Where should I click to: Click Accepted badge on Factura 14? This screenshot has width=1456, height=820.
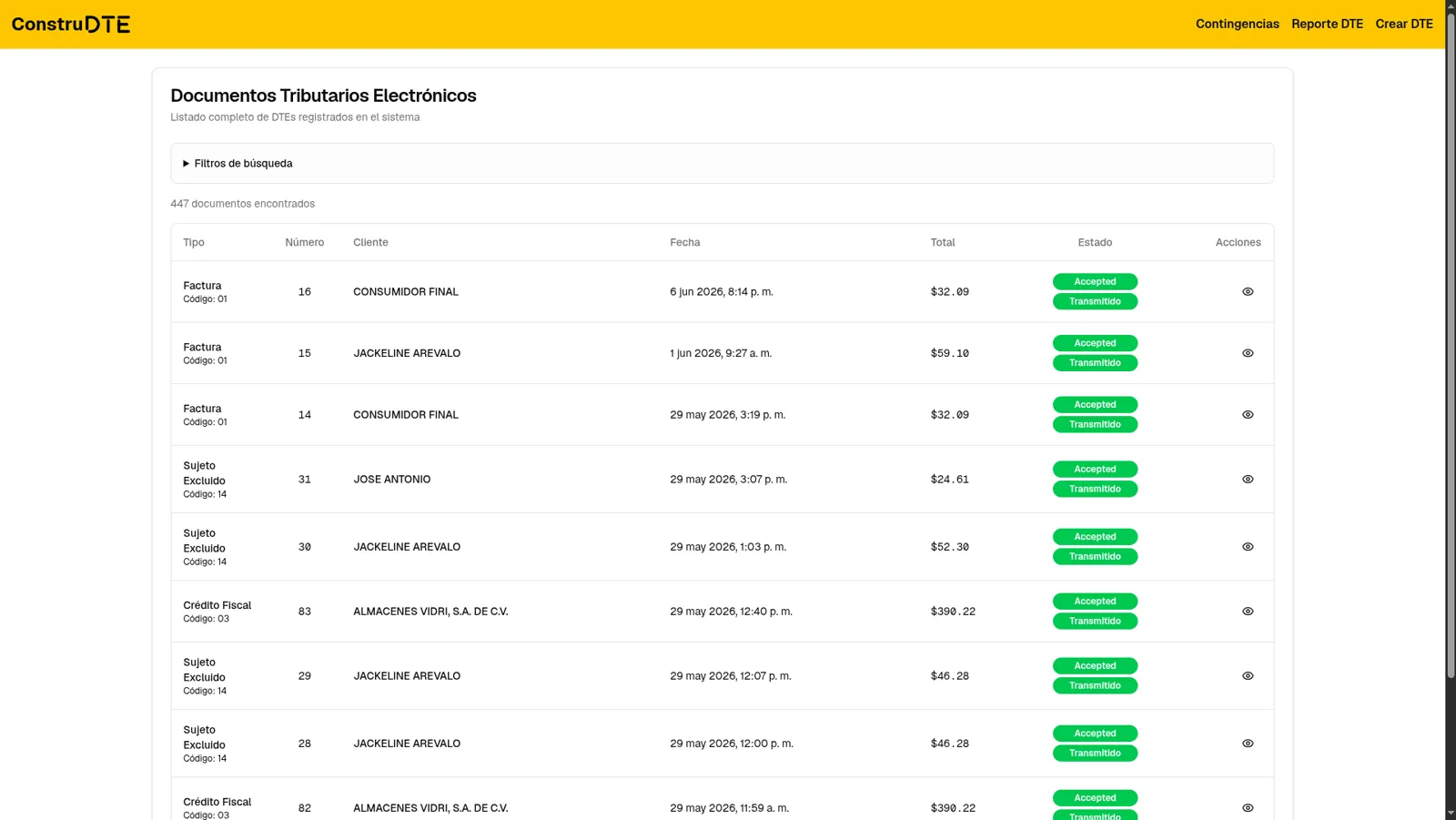tap(1095, 405)
